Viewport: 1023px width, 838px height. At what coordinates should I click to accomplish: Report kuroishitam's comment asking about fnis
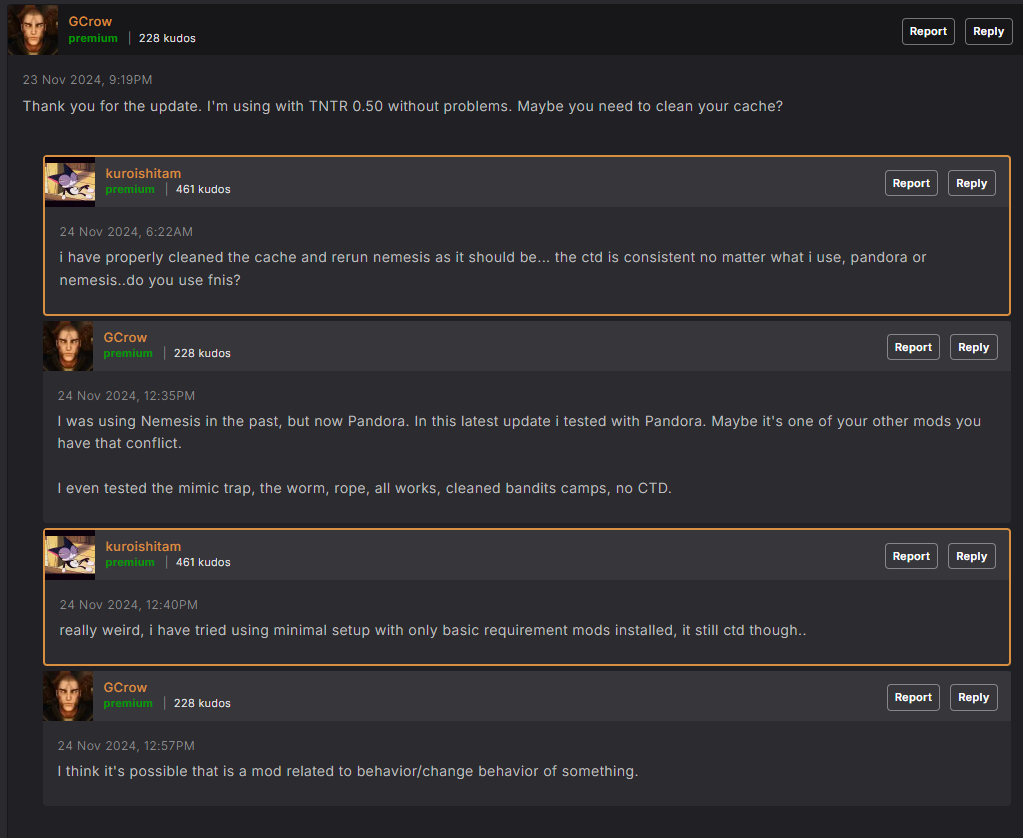(911, 183)
